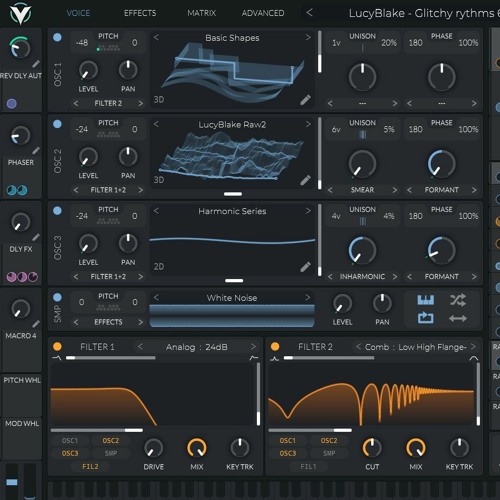Image resolution: width=500 pixels, height=500 pixels.
Task: Switch to the ADVANCED tab
Action: click(x=263, y=13)
